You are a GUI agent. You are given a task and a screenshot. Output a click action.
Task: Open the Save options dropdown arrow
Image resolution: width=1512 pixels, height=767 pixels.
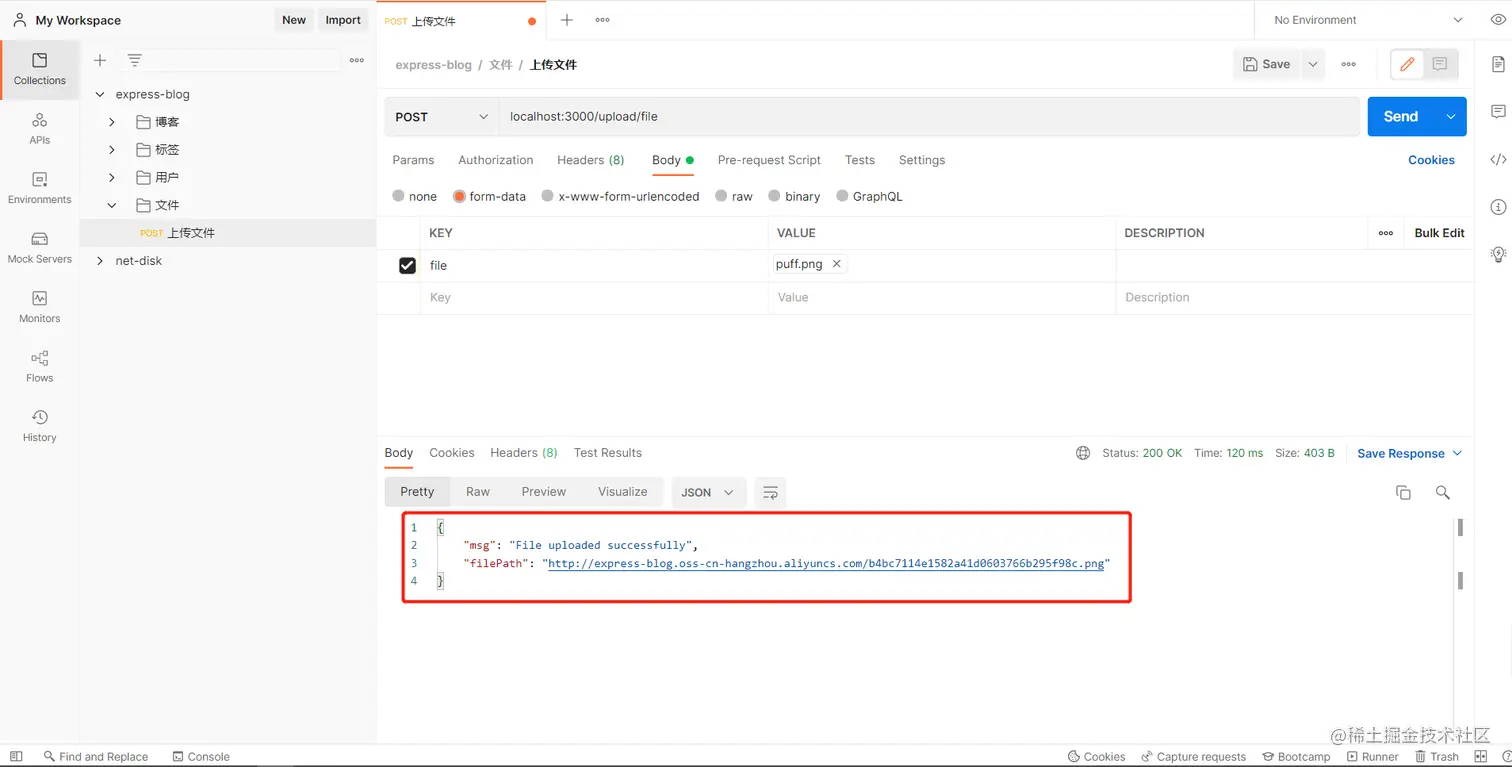[1313, 64]
